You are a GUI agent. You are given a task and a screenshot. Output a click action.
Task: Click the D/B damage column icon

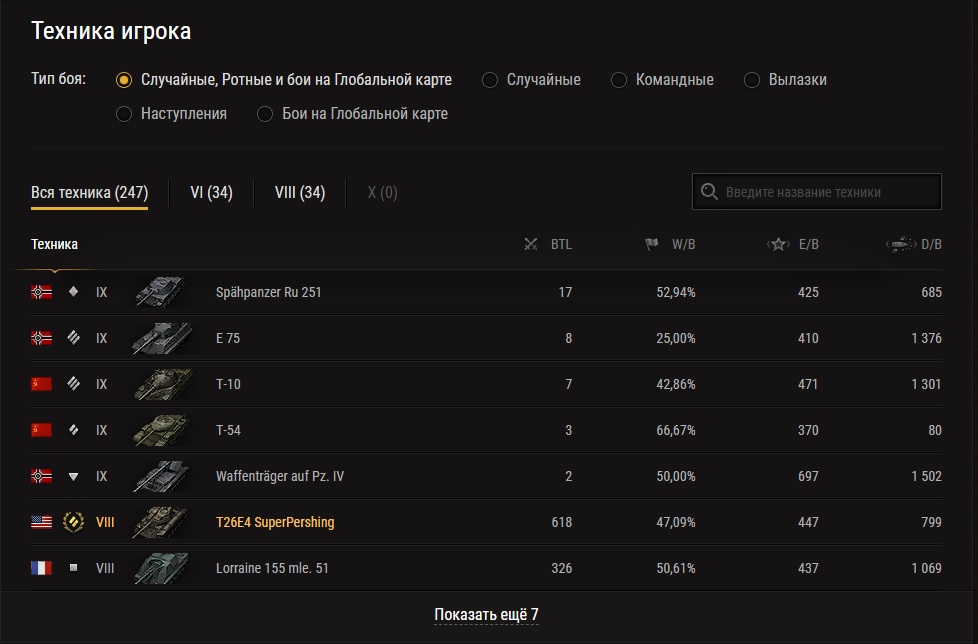(x=900, y=244)
